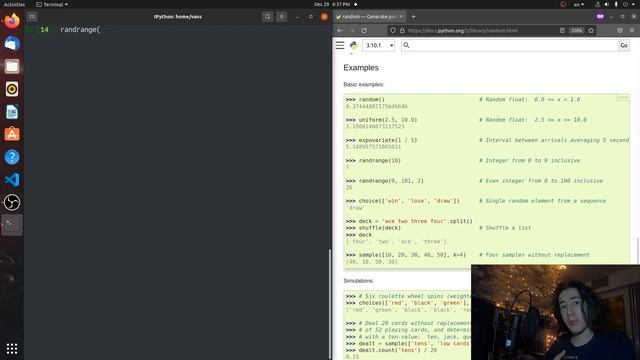Open the Files manager dock icon
The width and height of the screenshot is (640, 360).
(x=12, y=66)
